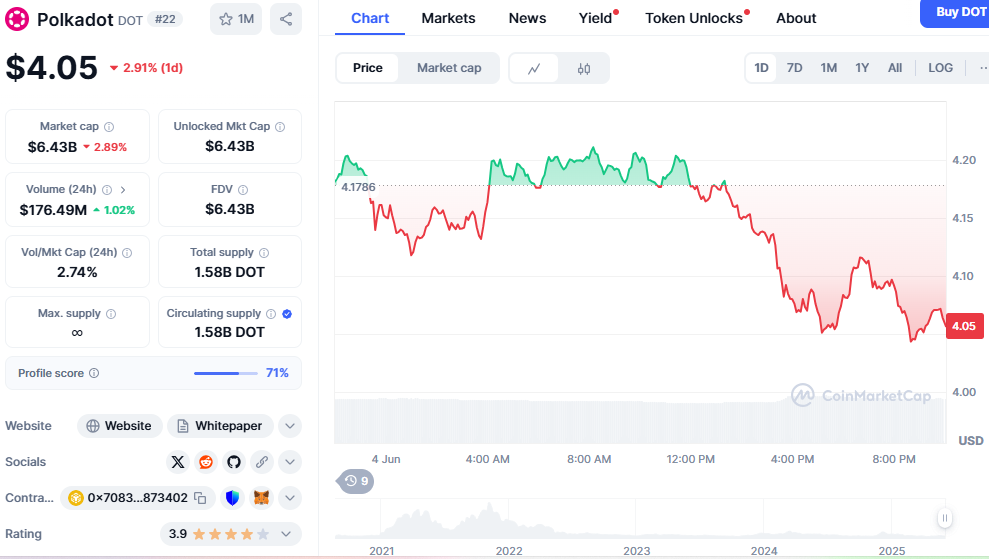Viewport: 989px width, 559px height.
Task: Open the chain link social icon
Action: tap(262, 462)
